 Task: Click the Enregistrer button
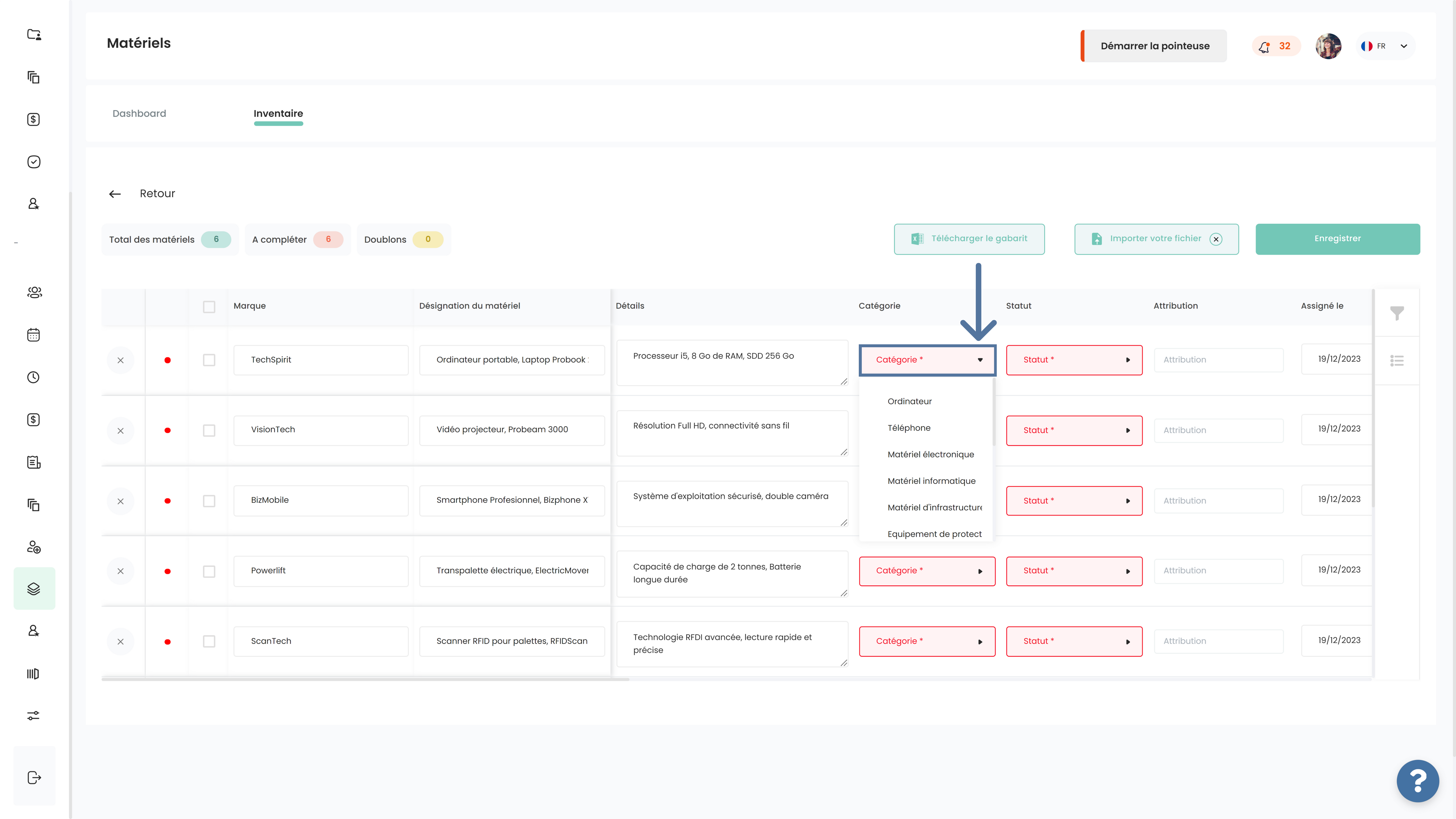(1337, 239)
